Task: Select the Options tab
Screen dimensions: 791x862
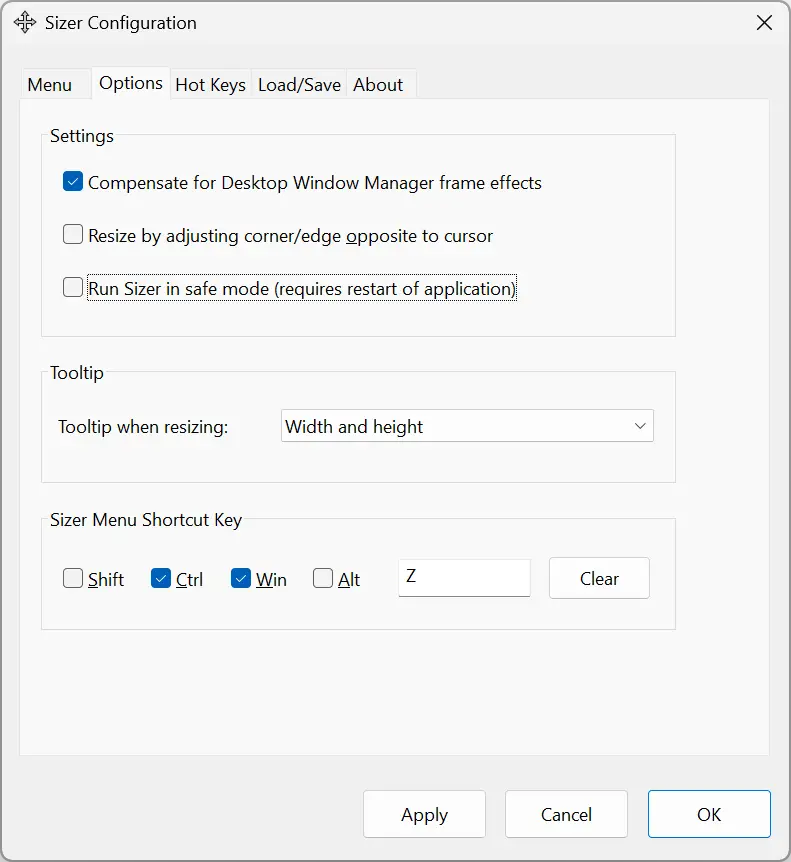Action: click(x=131, y=83)
